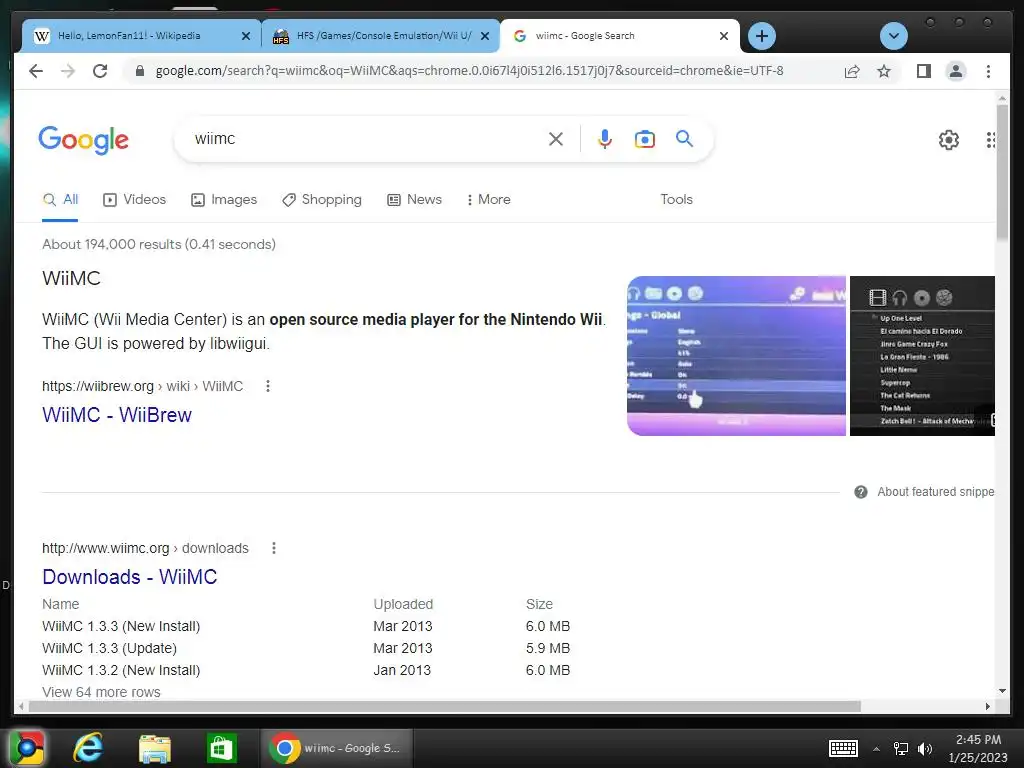
Task: Click the WiiMC 1.3.3 (New Install) row
Action: tap(306, 626)
